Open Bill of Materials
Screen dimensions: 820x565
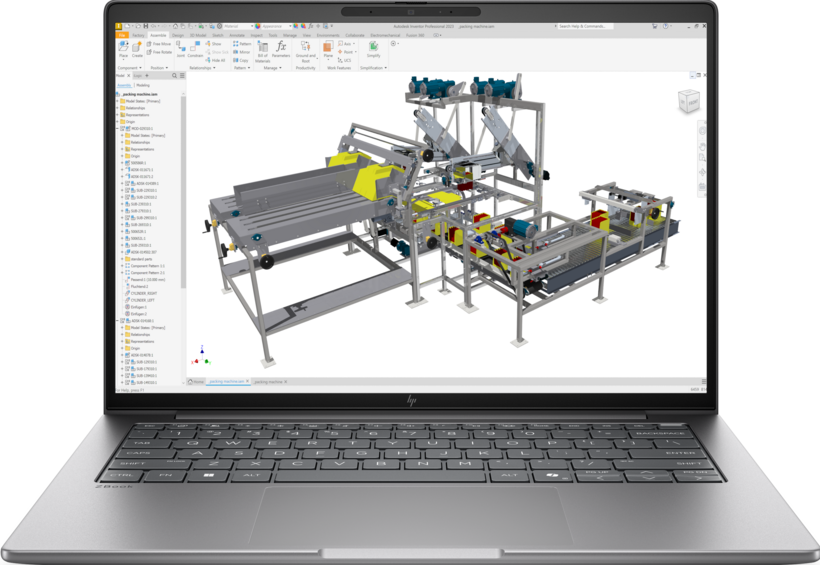click(x=263, y=51)
